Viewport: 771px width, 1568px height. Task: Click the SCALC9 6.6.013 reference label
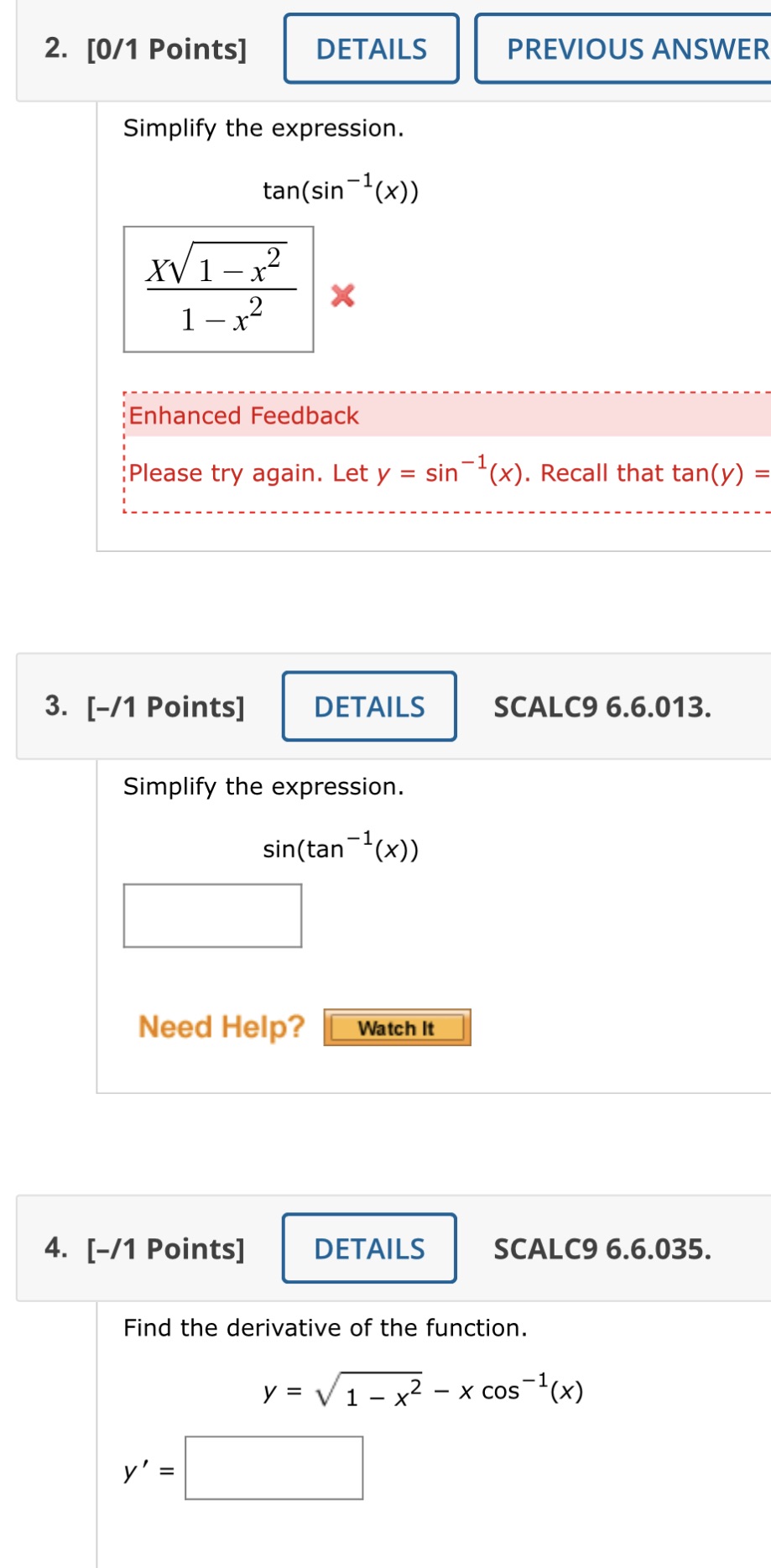pyautogui.click(x=602, y=707)
